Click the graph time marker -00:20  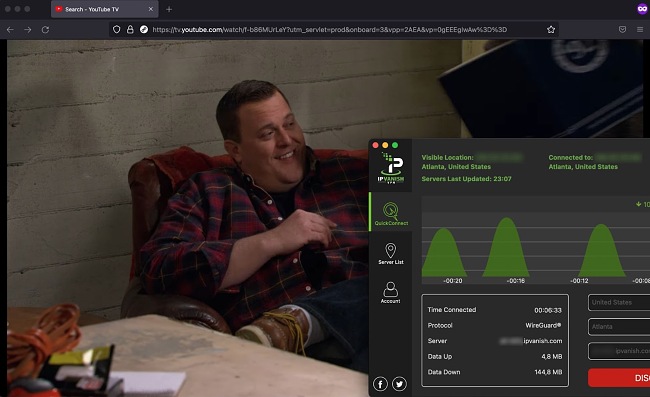coord(452,281)
